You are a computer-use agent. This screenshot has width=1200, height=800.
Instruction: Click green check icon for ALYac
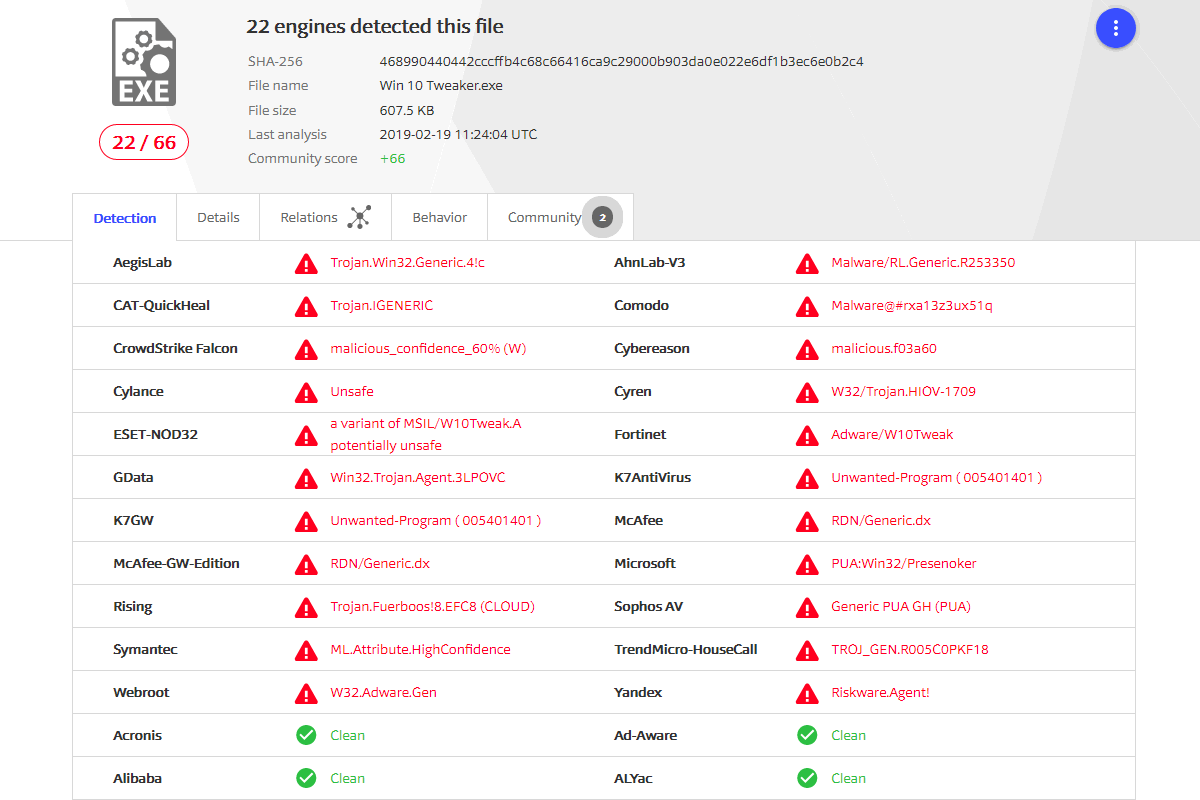pyautogui.click(x=807, y=778)
